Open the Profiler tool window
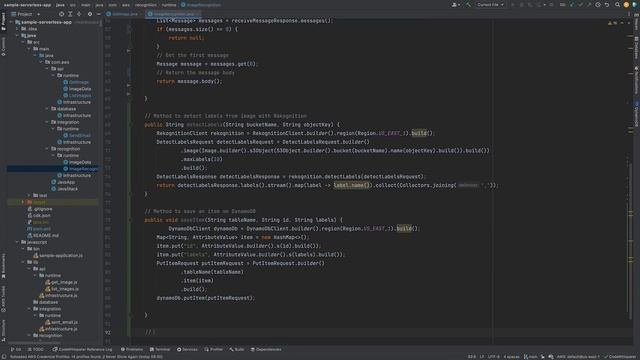Image resolution: width=640 pixels, height=360 pixels. (214, 349)
